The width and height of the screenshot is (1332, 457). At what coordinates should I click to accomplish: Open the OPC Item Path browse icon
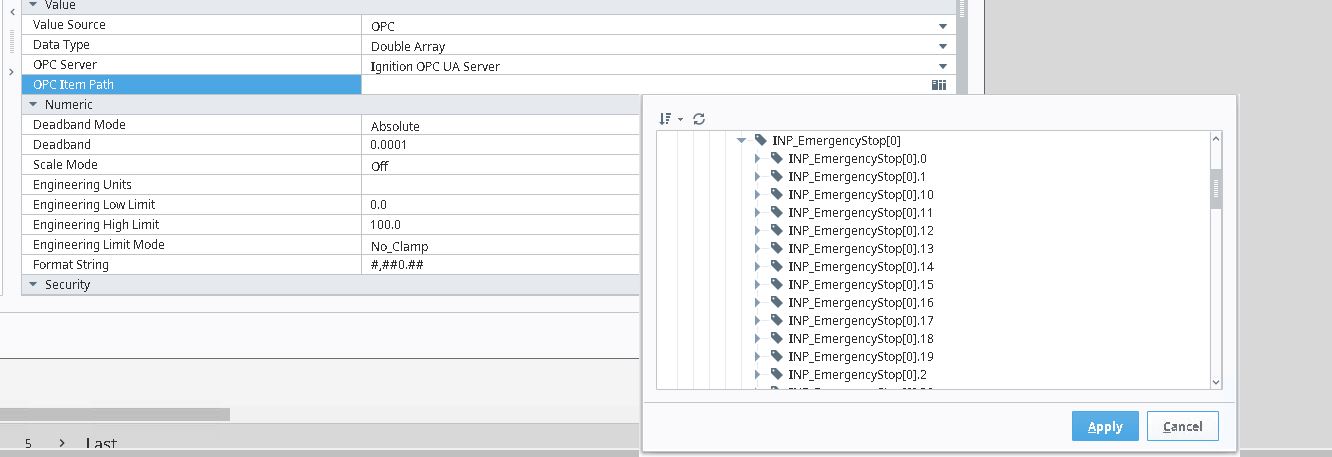coord(939,85)
